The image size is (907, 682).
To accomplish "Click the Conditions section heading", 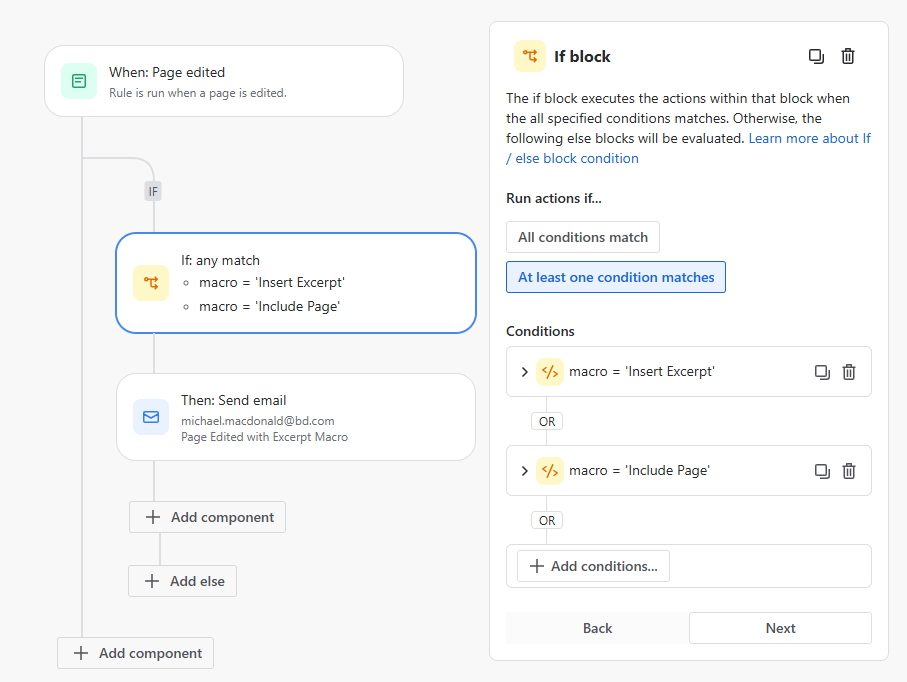I will [x=540, y=331].
